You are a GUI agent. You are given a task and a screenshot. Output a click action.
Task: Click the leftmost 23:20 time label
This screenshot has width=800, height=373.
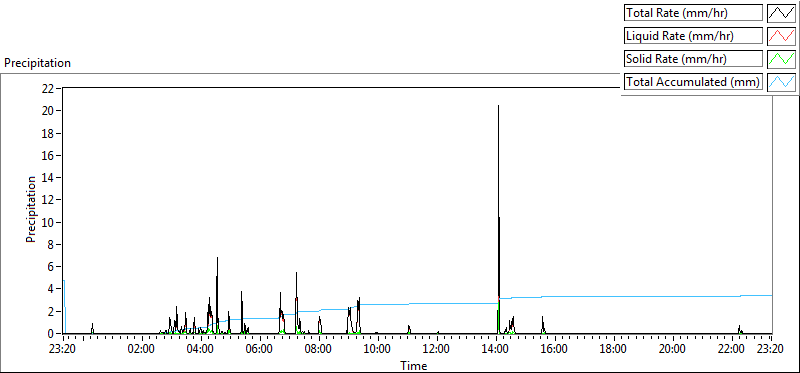[63, 349]
